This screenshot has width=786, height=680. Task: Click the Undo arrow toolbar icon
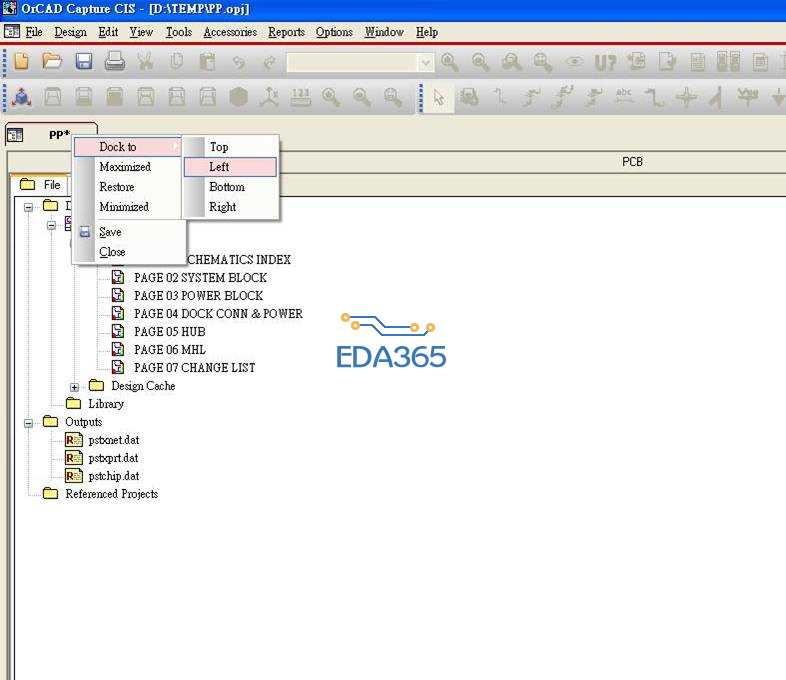pyautogui.click(x=239, y=63)
